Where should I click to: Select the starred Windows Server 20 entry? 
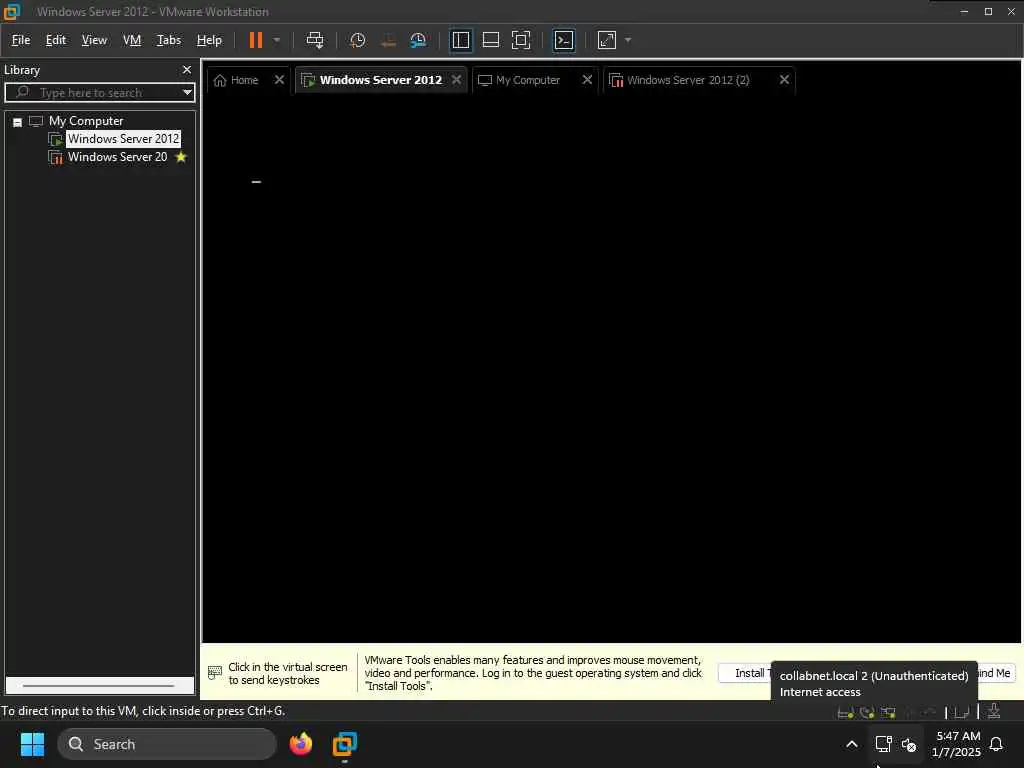coord(118,157)
